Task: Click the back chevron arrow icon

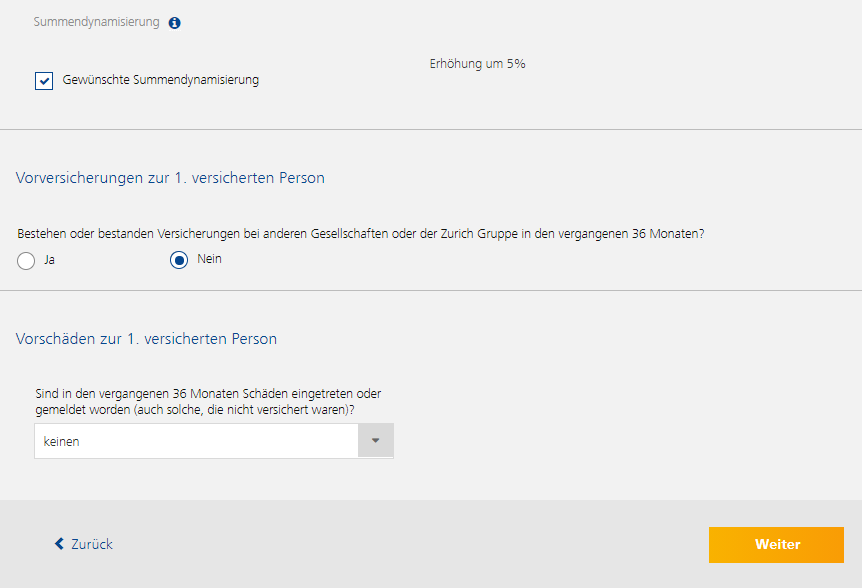Action: point(59,544)
